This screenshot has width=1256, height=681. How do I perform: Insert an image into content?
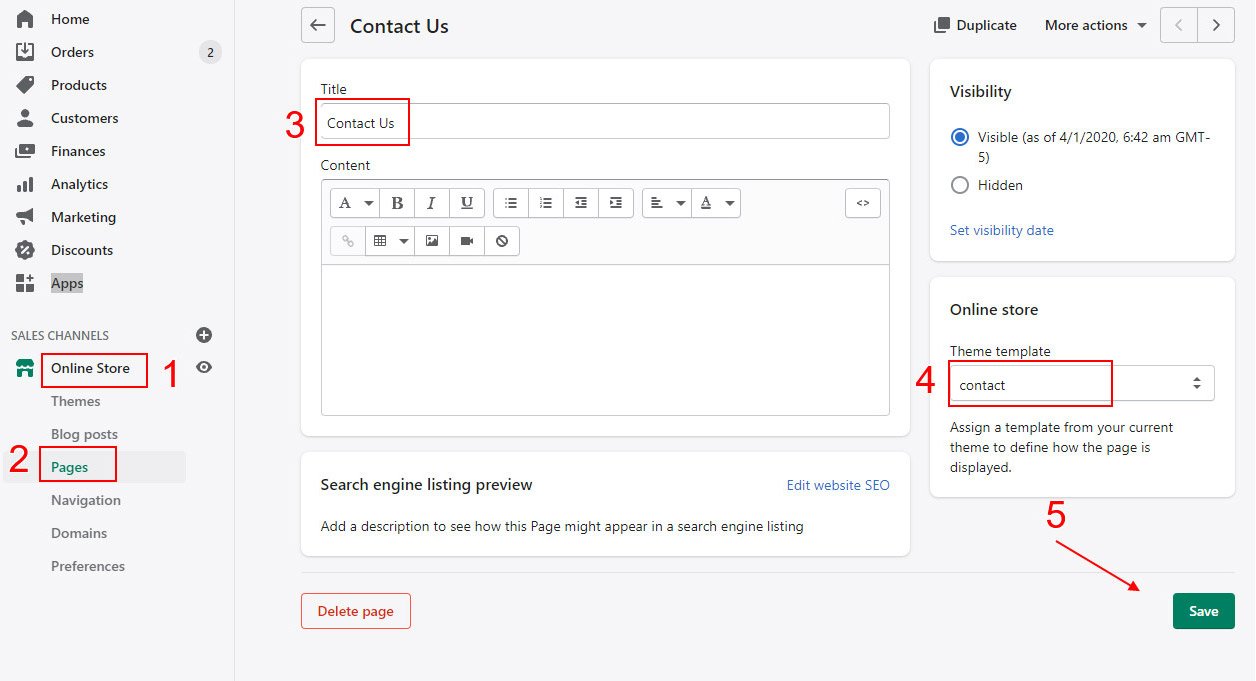(x=432, y=241)
